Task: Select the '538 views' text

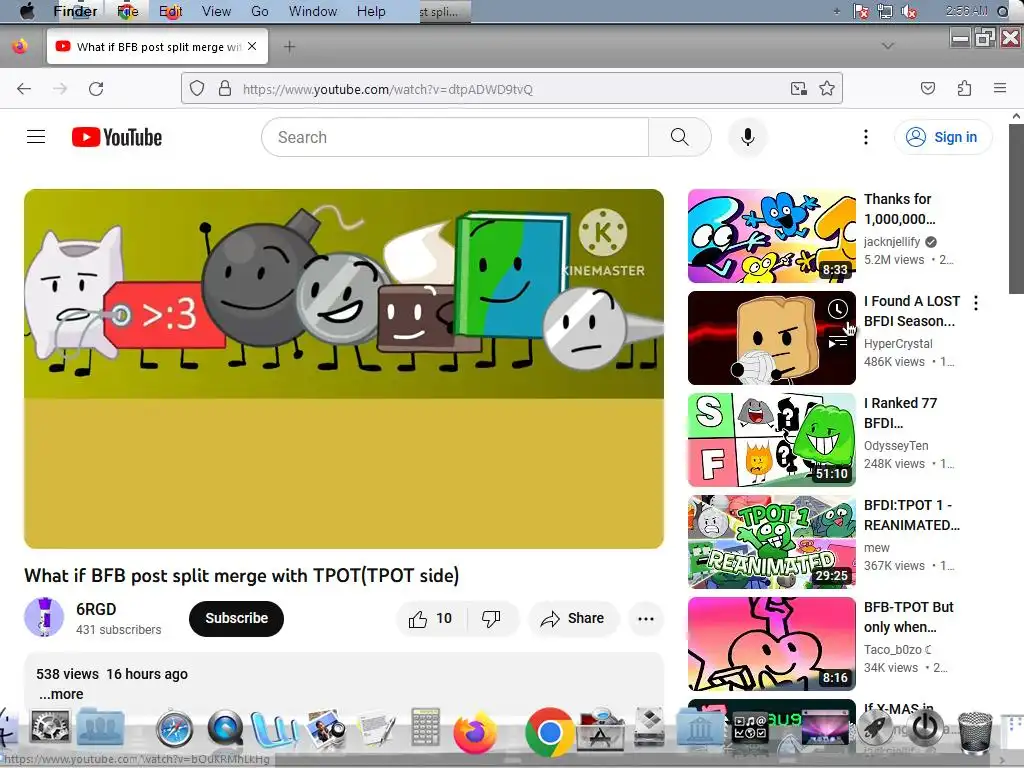Action: tap(67, 674)
